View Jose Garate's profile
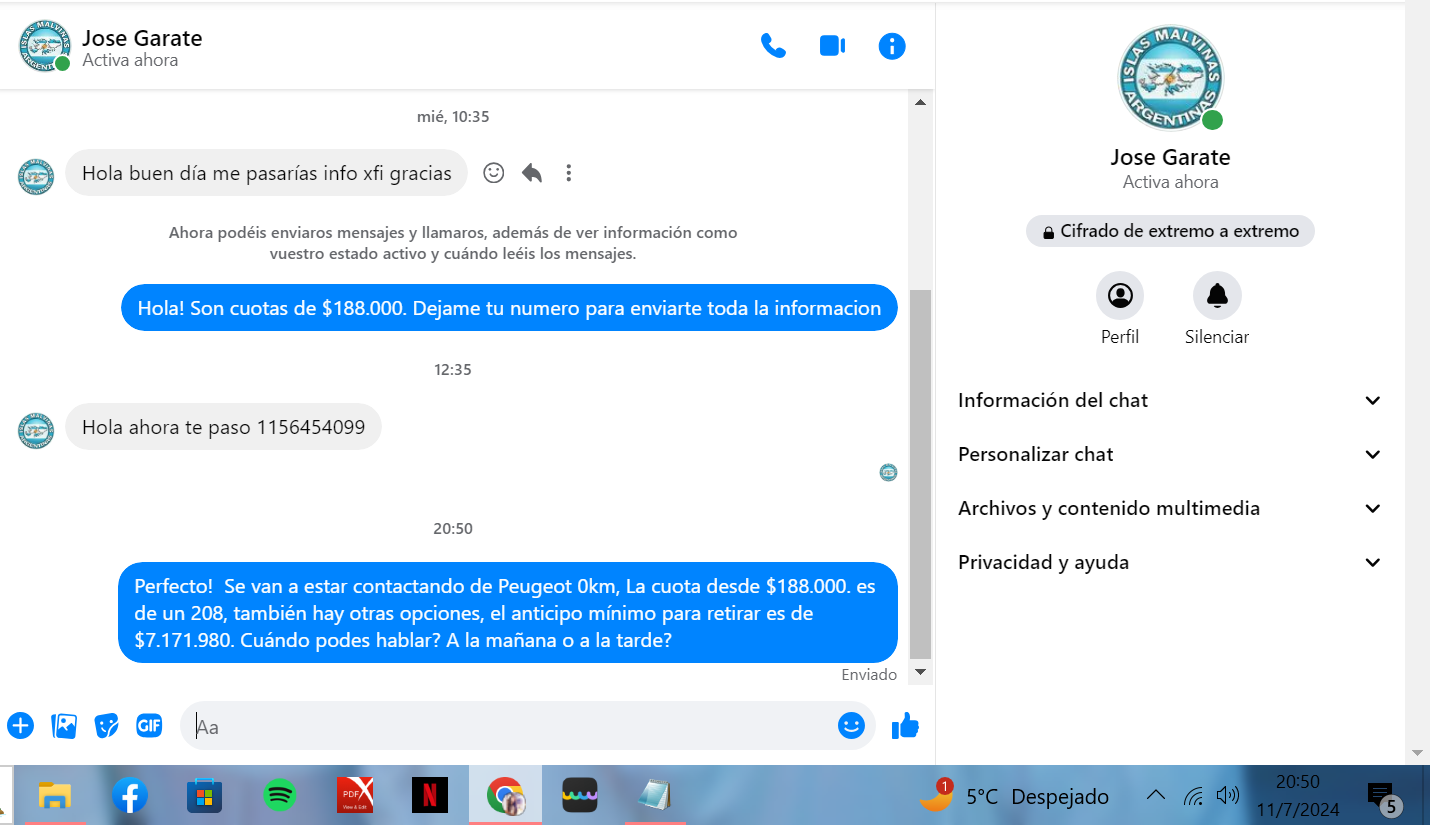This screenshot has height=825, width=1430. click(x=1120, y=309)
